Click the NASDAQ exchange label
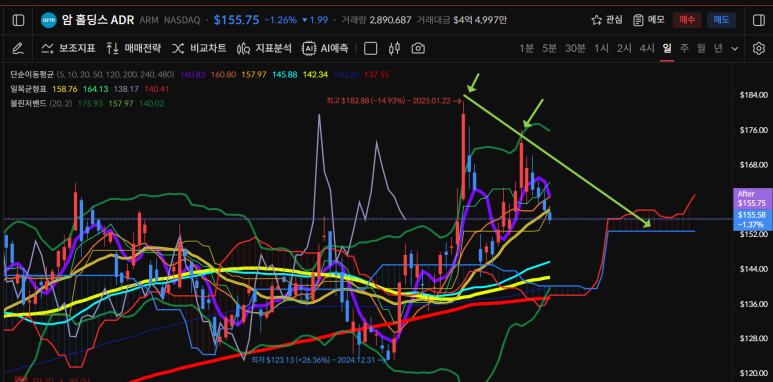This screenshot has width=773, height=382. pos(182,20)
